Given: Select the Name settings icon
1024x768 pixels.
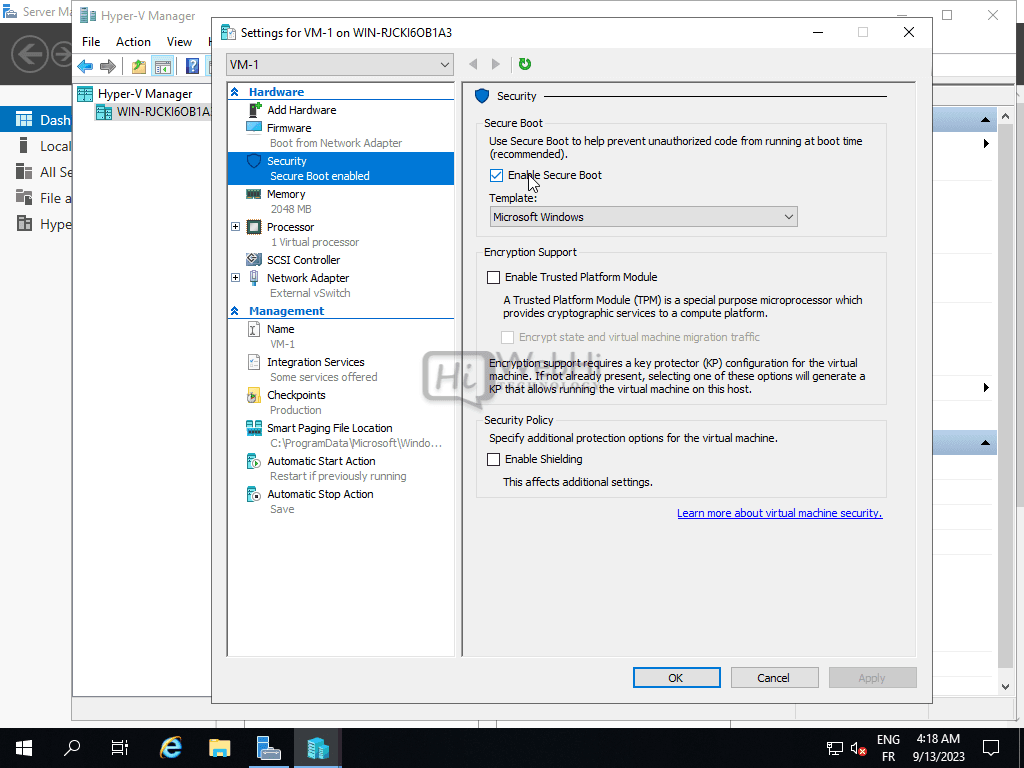Looking at the screenshot, I should (253, 329).
